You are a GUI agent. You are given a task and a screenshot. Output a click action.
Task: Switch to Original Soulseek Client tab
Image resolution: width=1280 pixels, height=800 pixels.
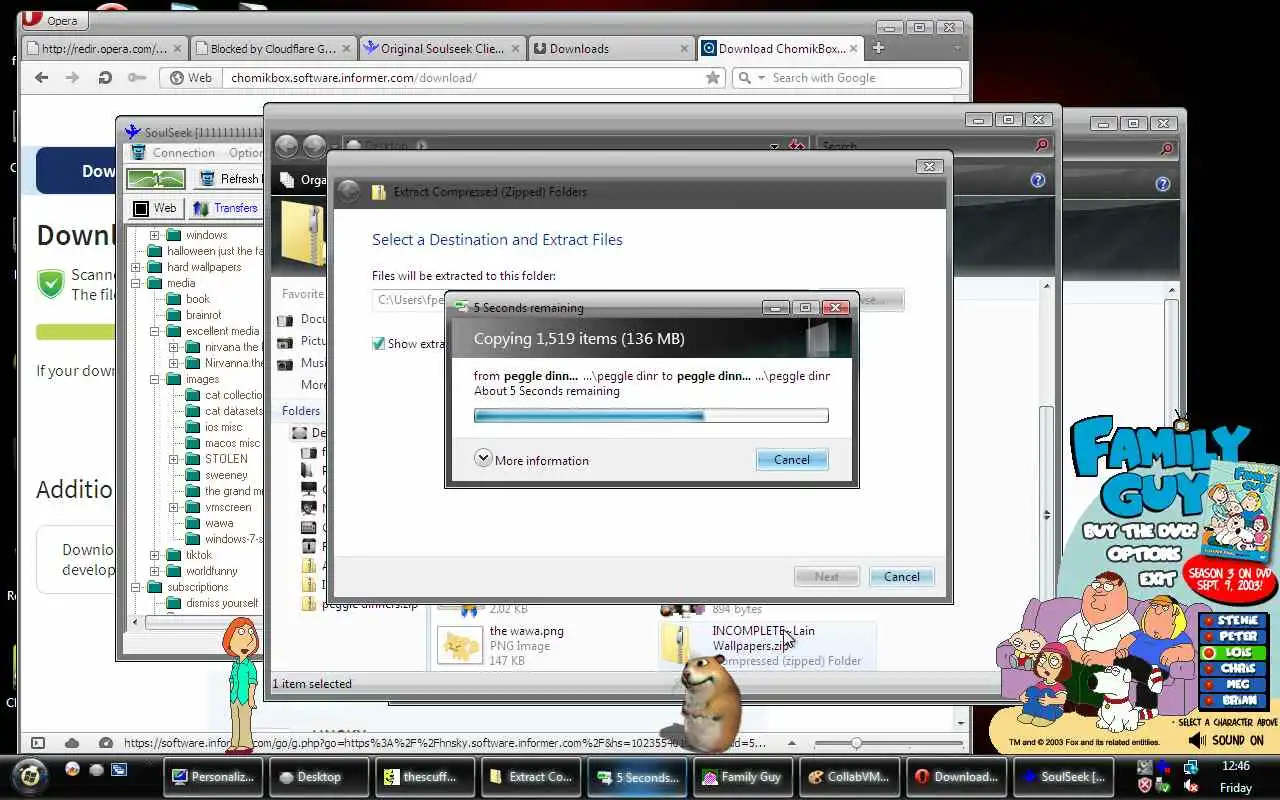point(441,48)
